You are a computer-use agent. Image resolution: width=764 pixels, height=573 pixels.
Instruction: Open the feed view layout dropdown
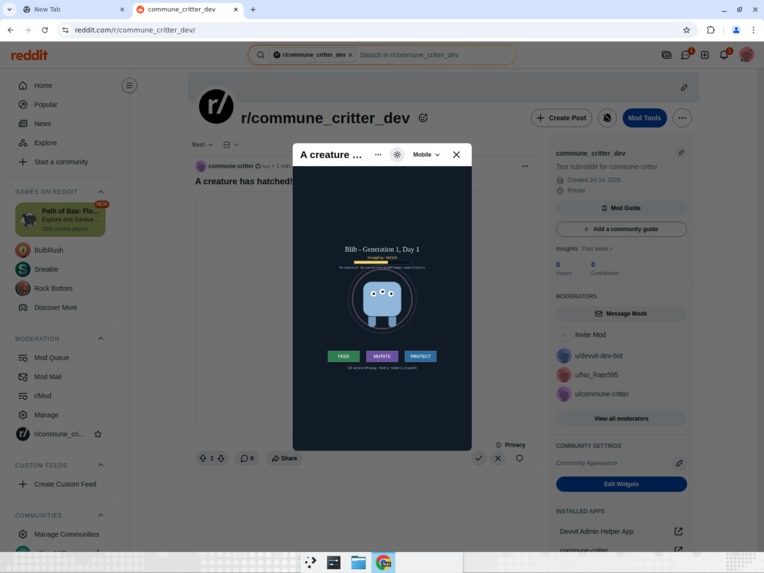tap(230, 145)
